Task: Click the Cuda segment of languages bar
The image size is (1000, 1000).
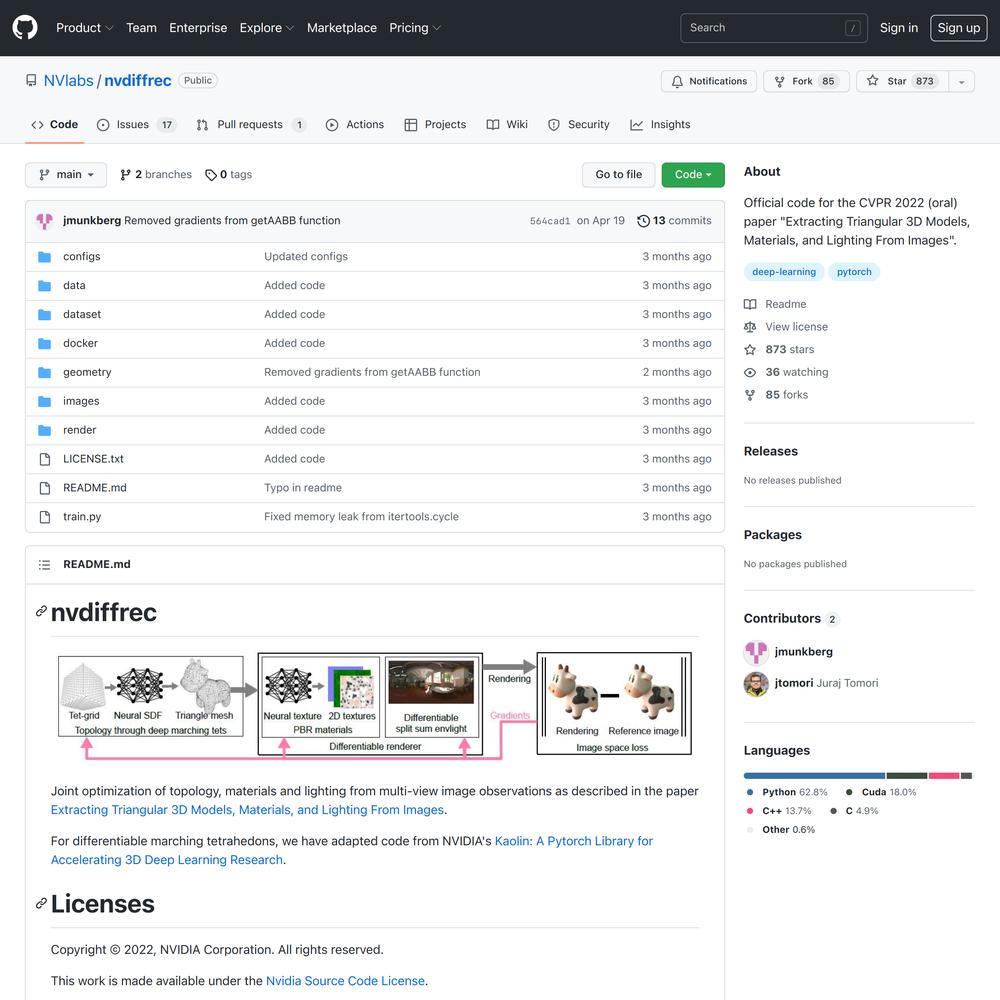Action: coord(907,776)
